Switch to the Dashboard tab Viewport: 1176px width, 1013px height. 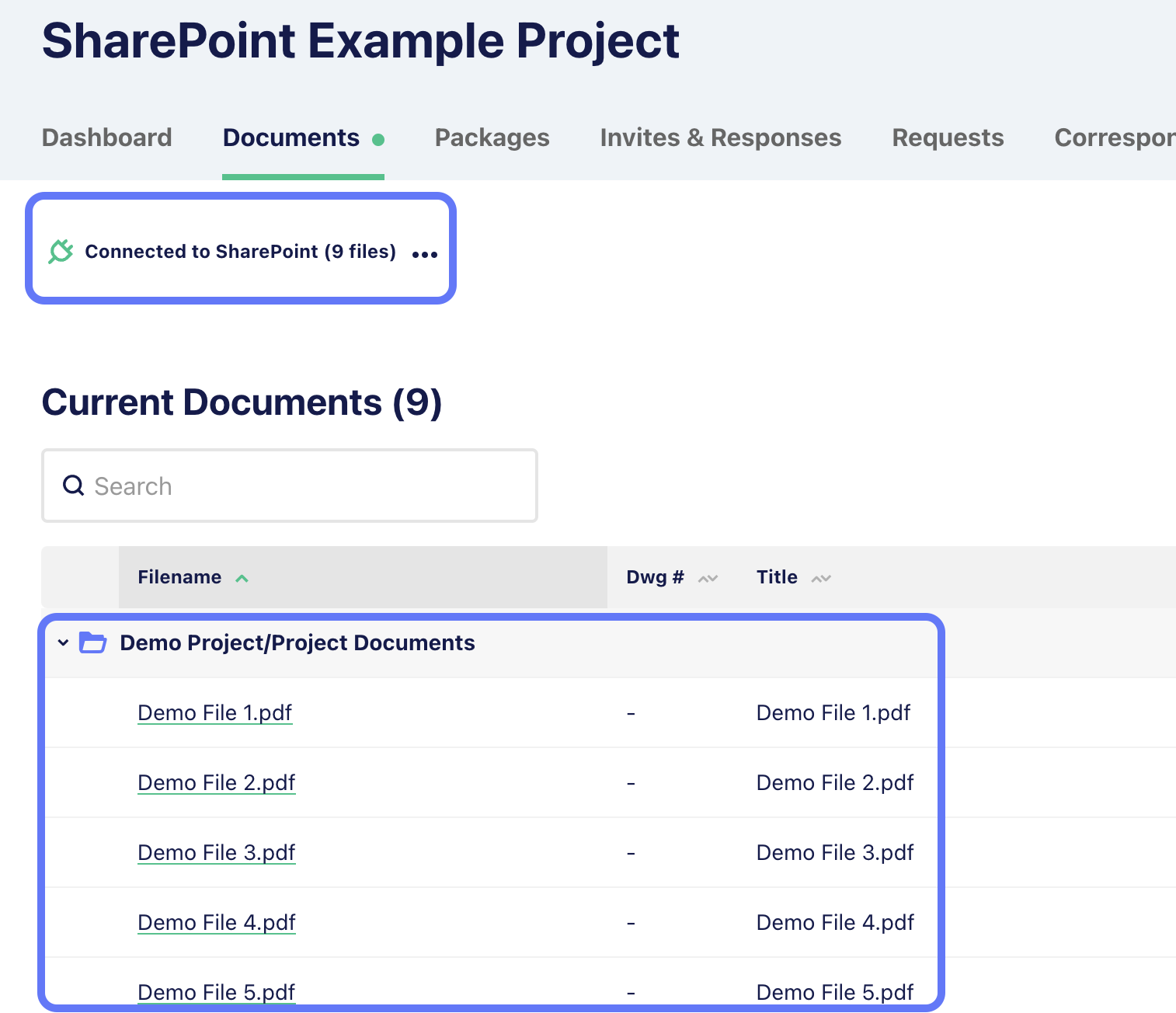coord(107,138)
